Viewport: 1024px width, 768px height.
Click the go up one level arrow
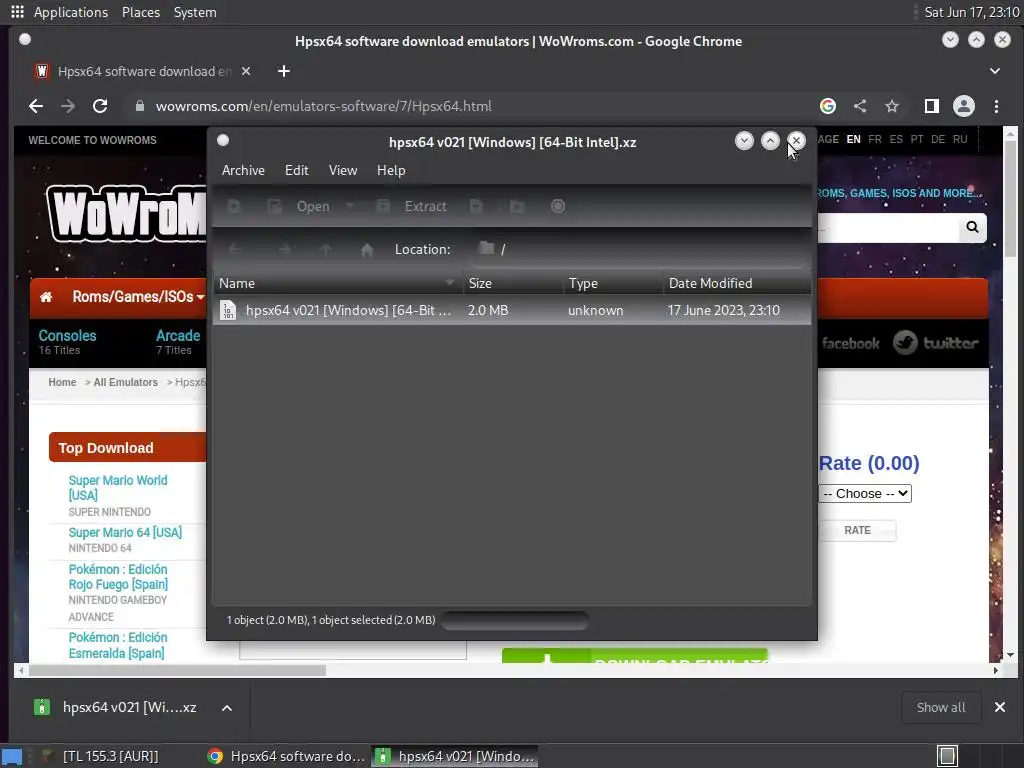tap(326, 249)
